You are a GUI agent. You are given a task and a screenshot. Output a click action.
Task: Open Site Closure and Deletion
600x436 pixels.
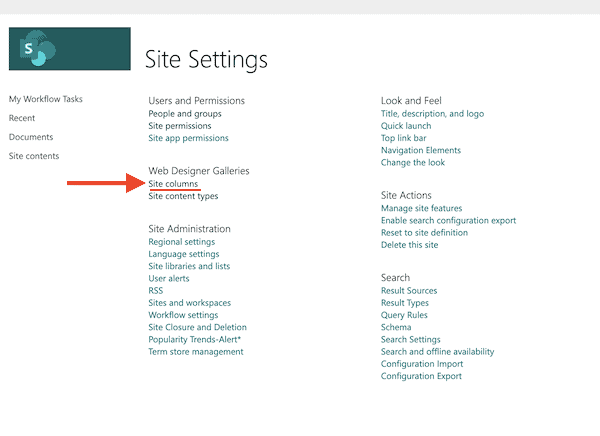tap(197, 327)
